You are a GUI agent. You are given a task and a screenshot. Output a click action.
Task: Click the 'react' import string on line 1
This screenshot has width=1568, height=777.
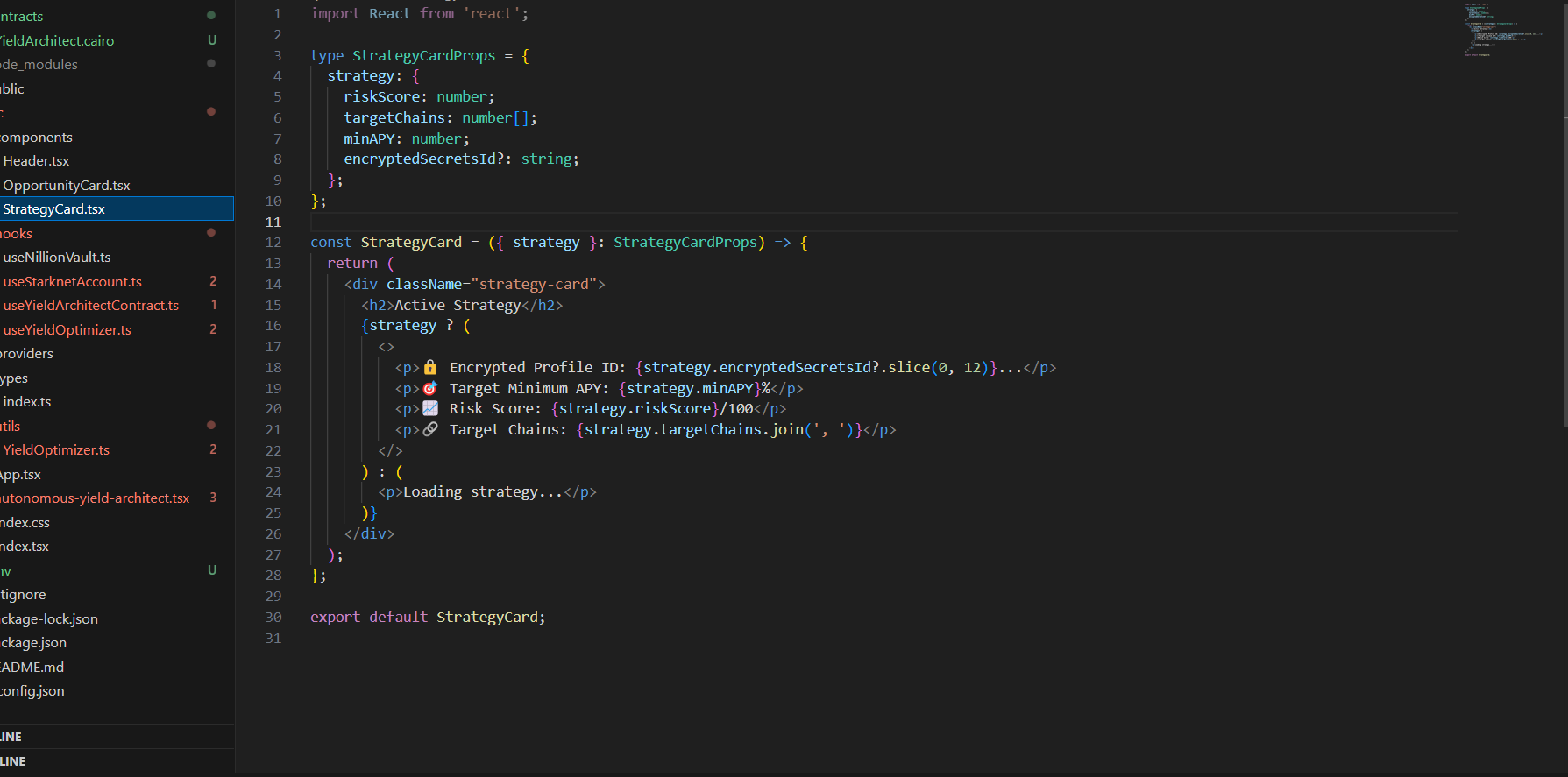(x=491, y=13)
